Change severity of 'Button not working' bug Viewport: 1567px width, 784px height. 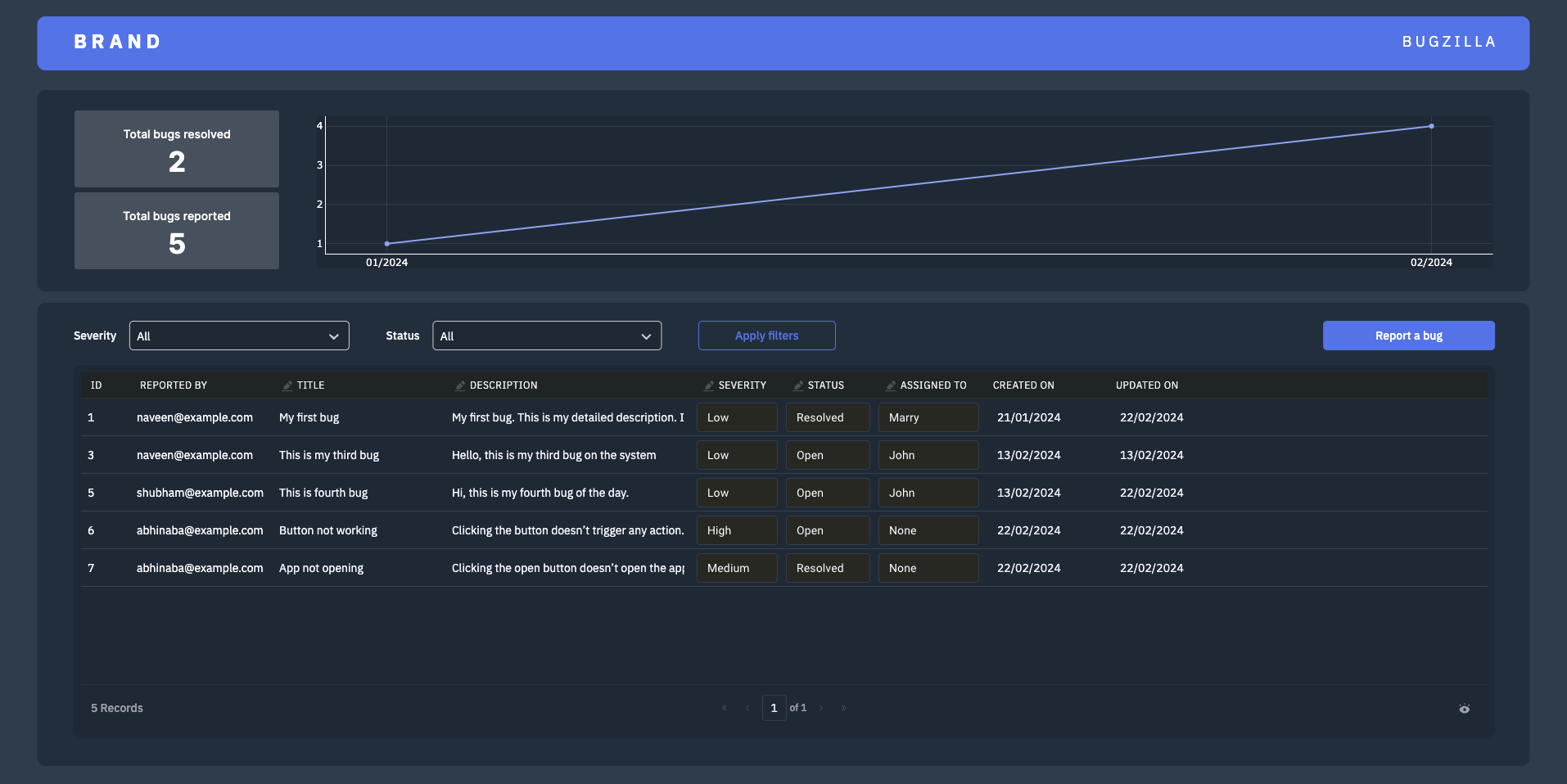coord(736,530)
